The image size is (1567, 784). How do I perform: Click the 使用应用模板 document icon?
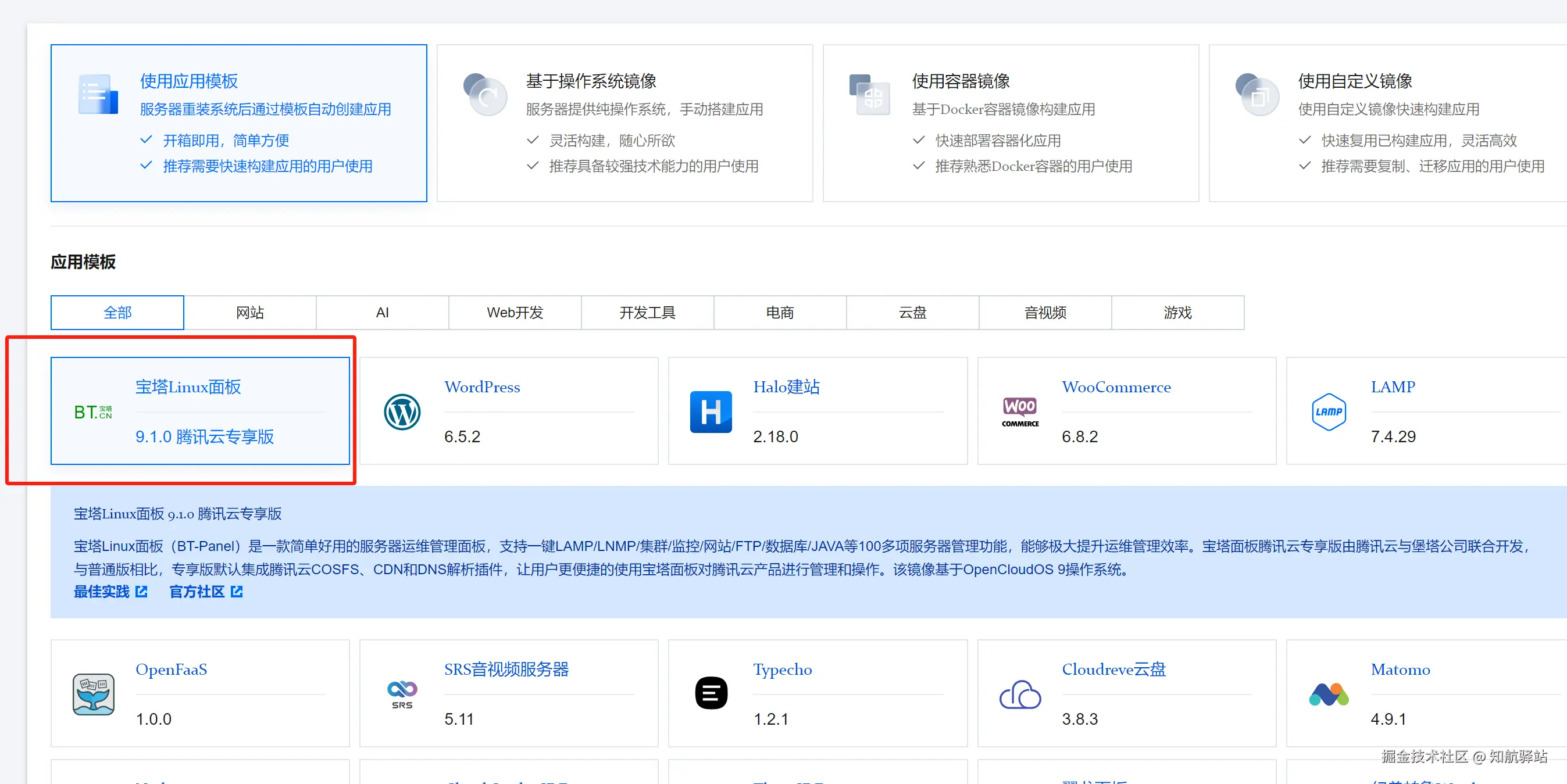click(97, 94)
